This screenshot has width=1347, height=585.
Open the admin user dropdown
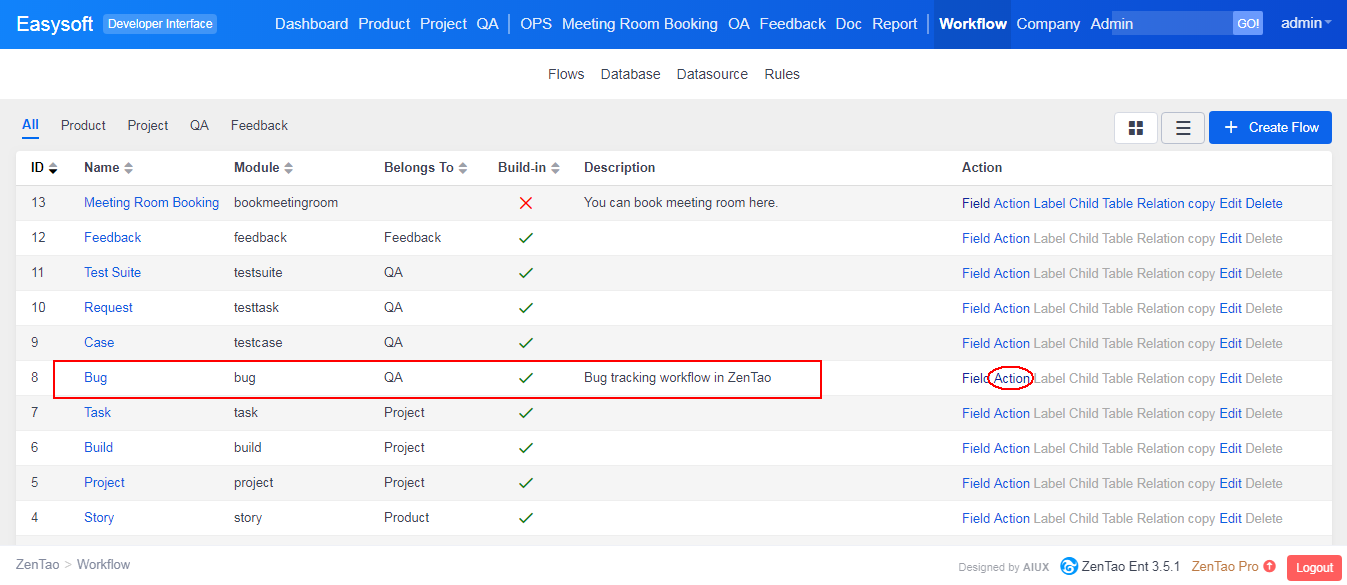tap(1306, 23)
